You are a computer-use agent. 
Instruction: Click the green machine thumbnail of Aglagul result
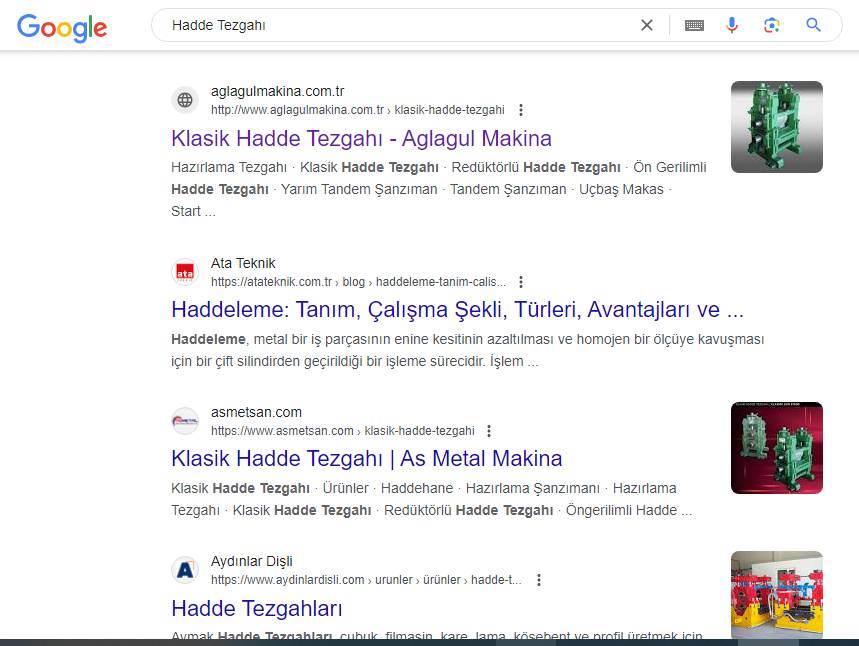[776, 127]
